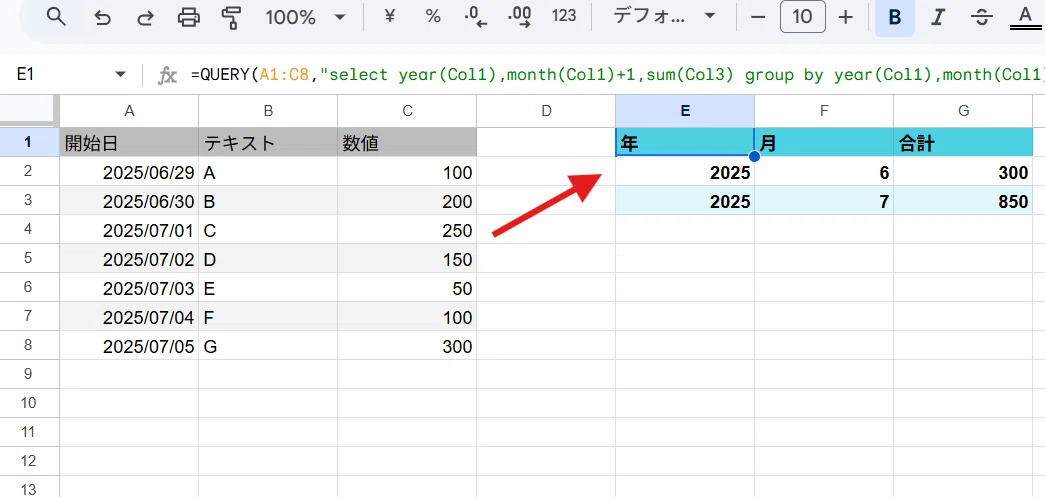Toggle italic formatting
The width and height of the screenshot is (1045, 497).
click(x=938, y=17)
